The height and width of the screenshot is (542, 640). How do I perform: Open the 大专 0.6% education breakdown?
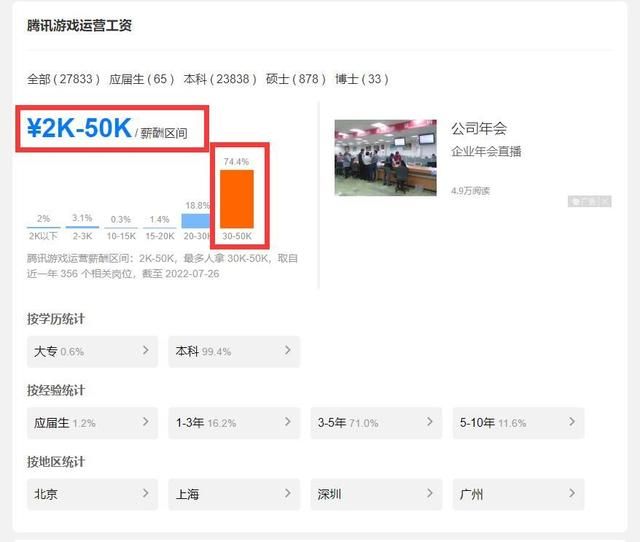[92, 351]
